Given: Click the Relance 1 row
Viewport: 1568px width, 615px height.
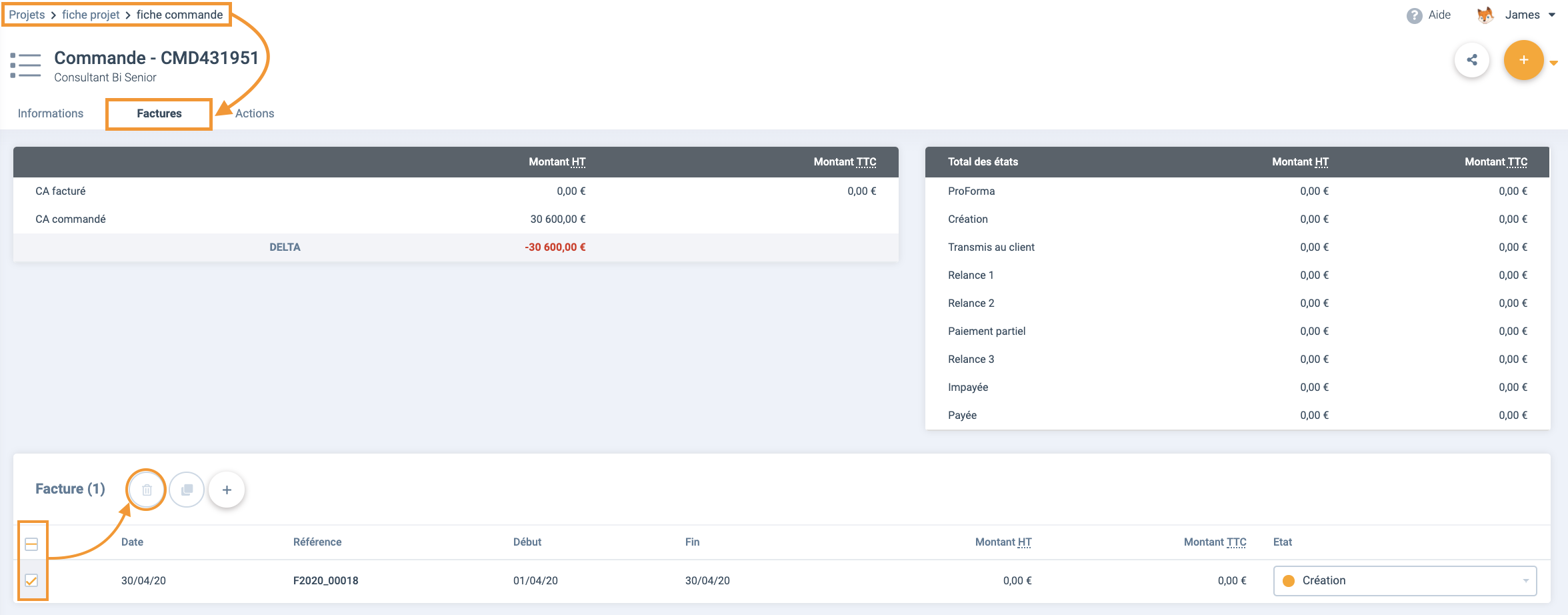Looking at the screenshot, I should 1237,275.
